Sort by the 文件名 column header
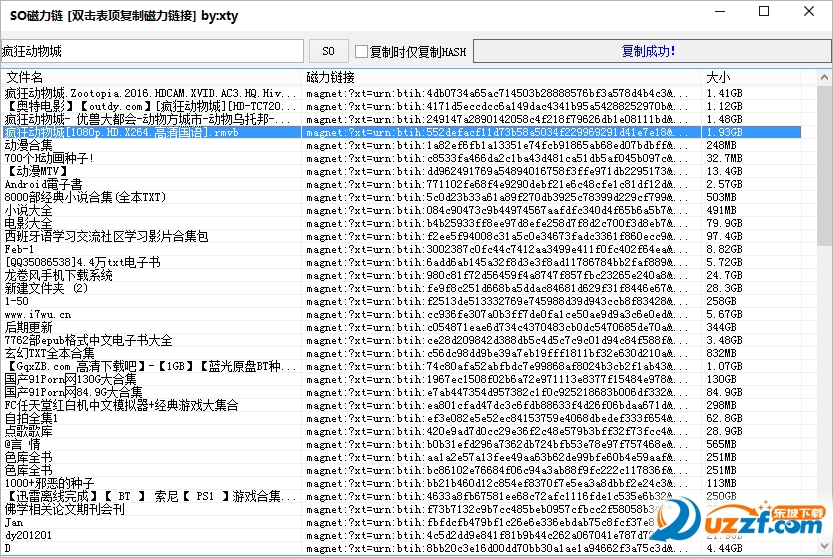The image size is (833, 558). 151,78
